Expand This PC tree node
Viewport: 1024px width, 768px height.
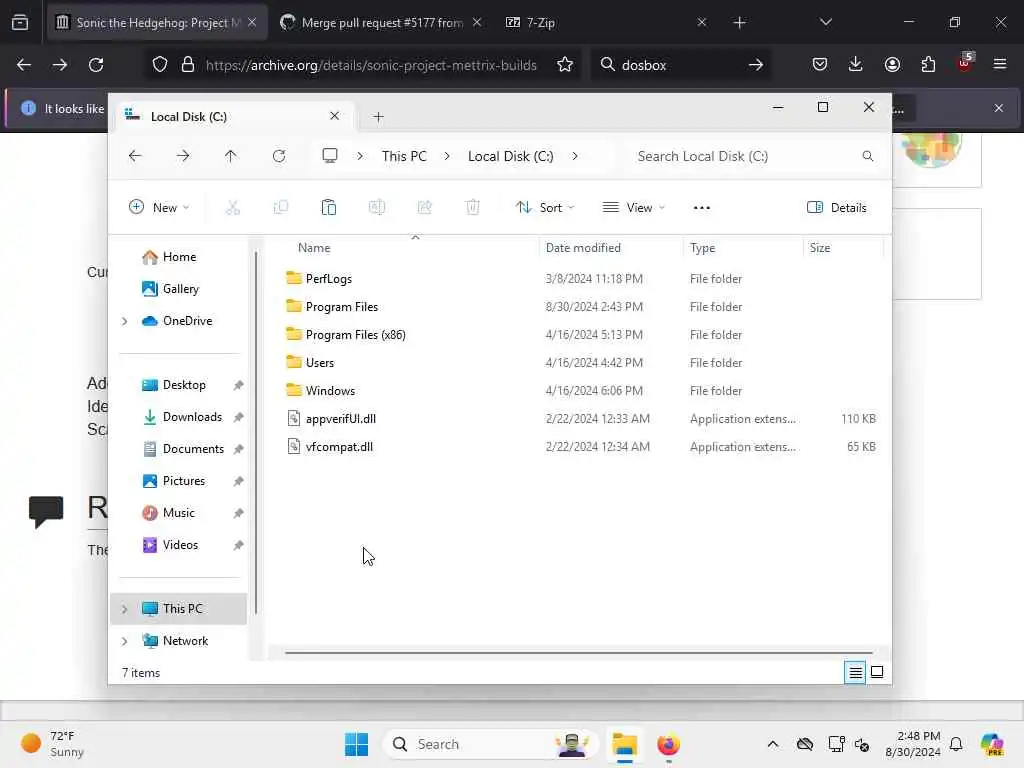coord(125,609)
